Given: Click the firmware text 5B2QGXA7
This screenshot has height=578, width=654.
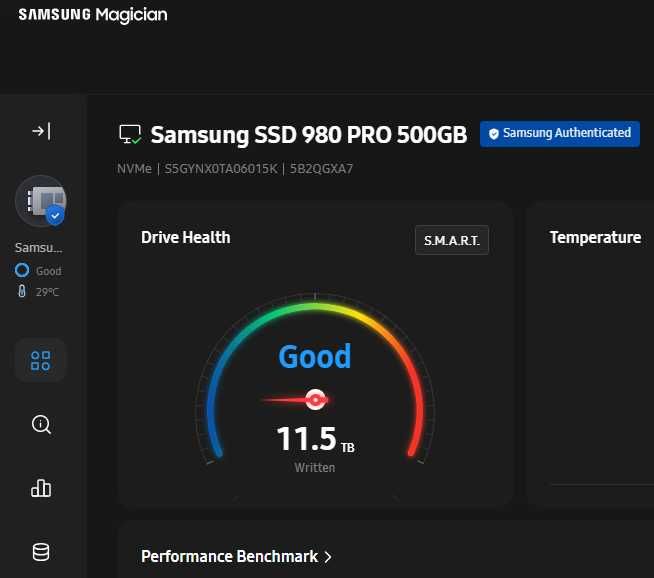Looking at the screenshot, I should (321, 168).
